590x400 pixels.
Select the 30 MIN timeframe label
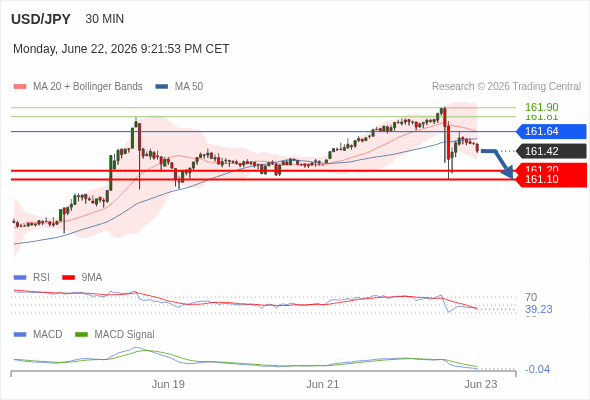click(105, 19)
